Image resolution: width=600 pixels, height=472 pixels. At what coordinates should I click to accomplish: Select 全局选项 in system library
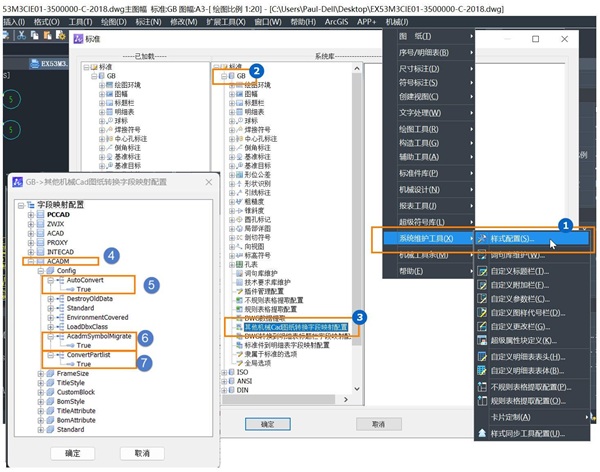(x=258, y=363)
